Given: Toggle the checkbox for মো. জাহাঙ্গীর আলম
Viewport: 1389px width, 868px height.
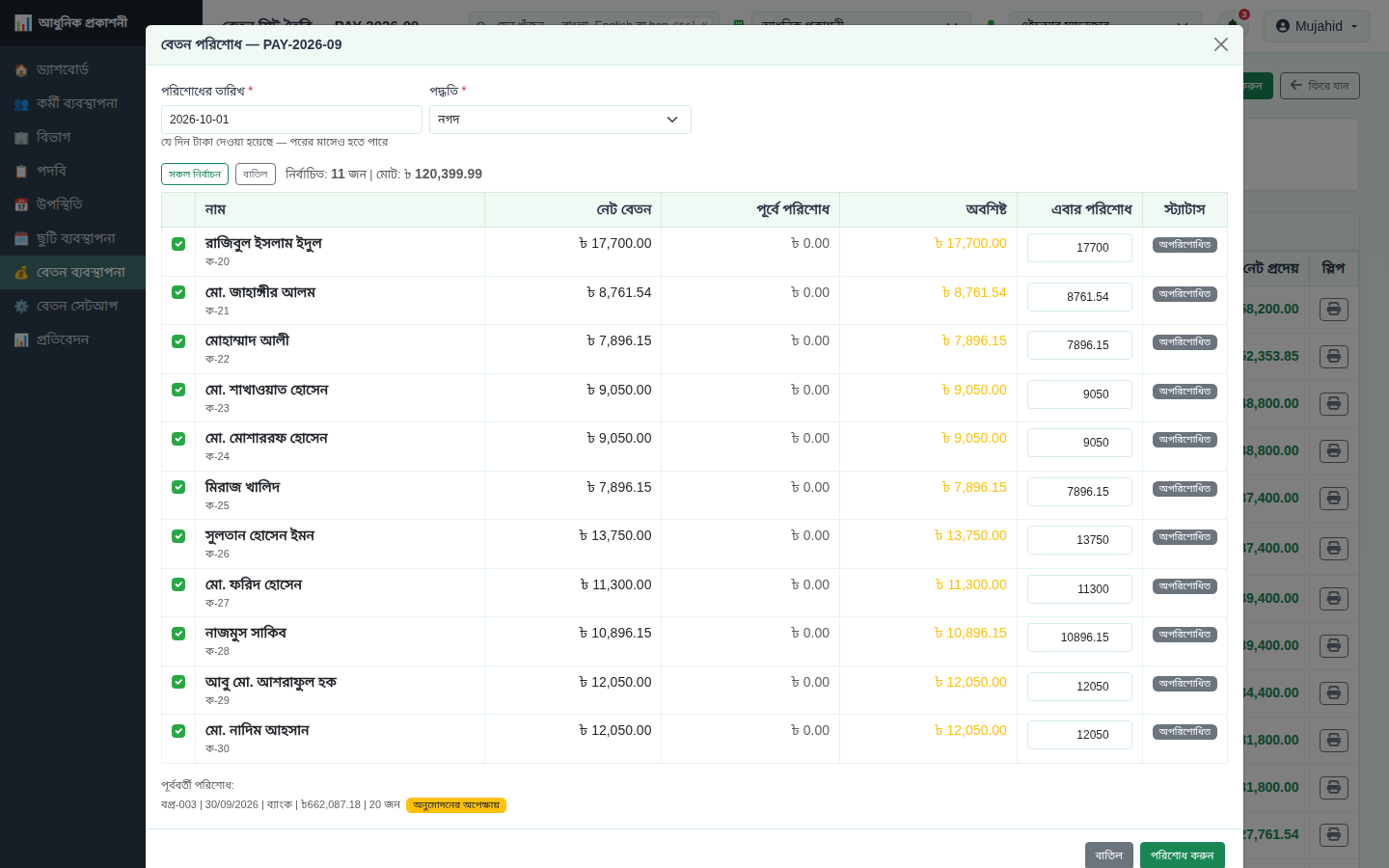Looking at the screenshot, I should (x=178, y=292).
